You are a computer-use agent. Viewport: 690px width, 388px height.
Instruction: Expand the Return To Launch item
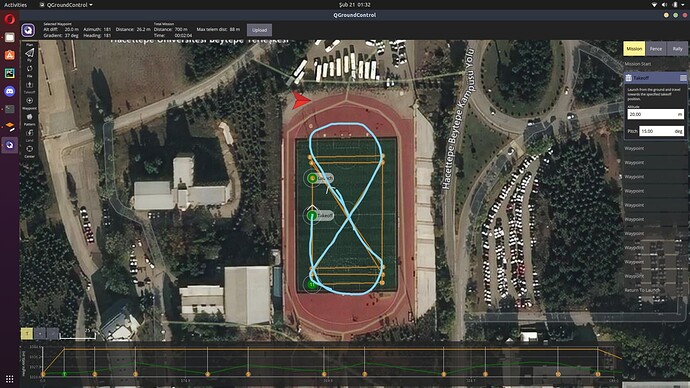(655, 290)
